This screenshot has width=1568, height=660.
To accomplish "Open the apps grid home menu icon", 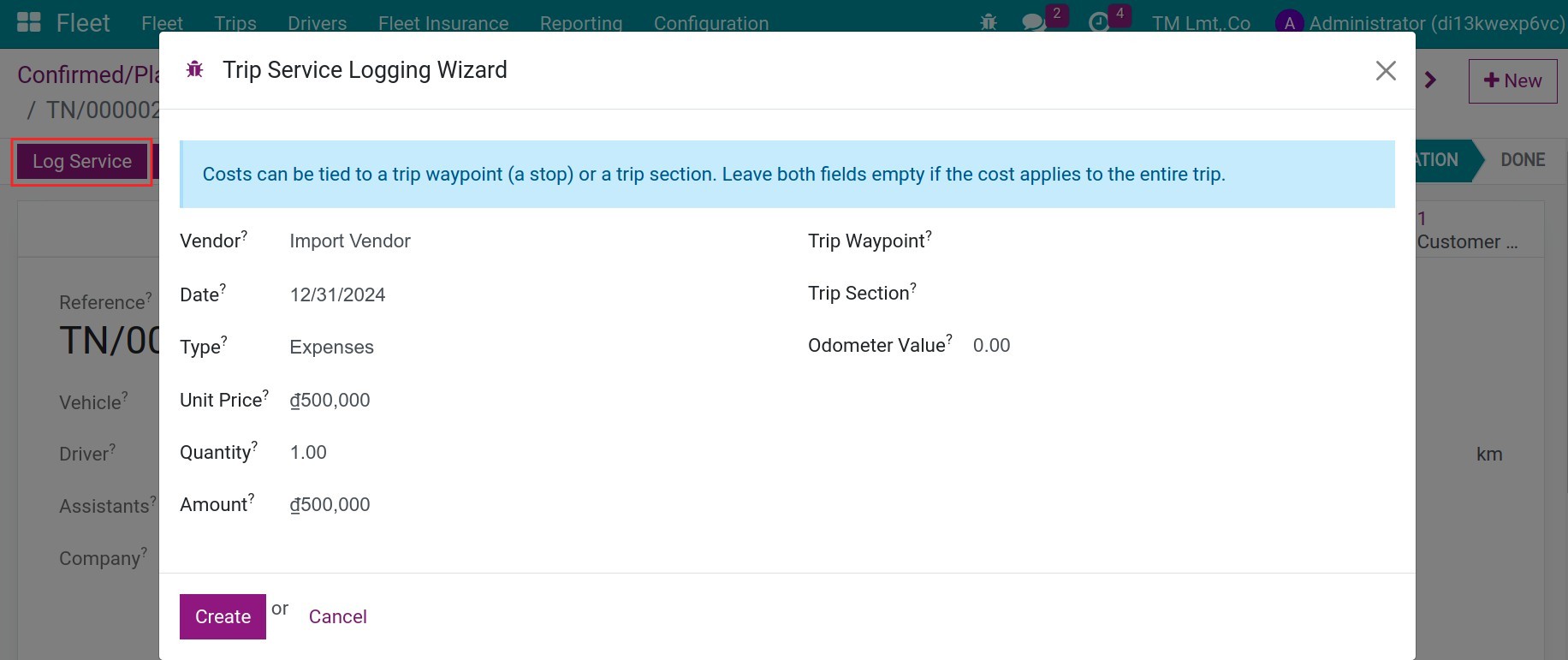I will (29, 22).
